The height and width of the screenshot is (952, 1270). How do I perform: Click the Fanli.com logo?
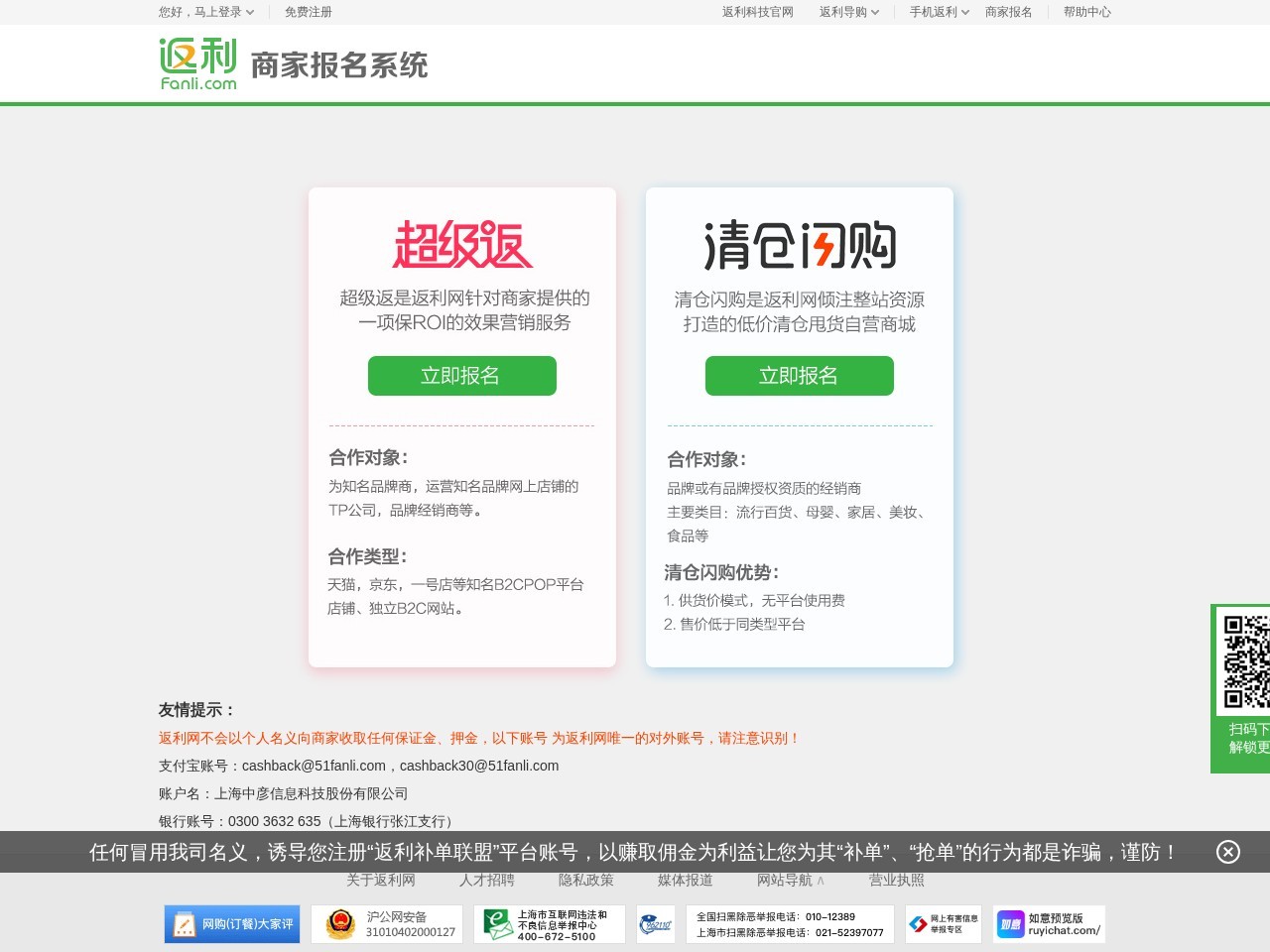point(198,64)
